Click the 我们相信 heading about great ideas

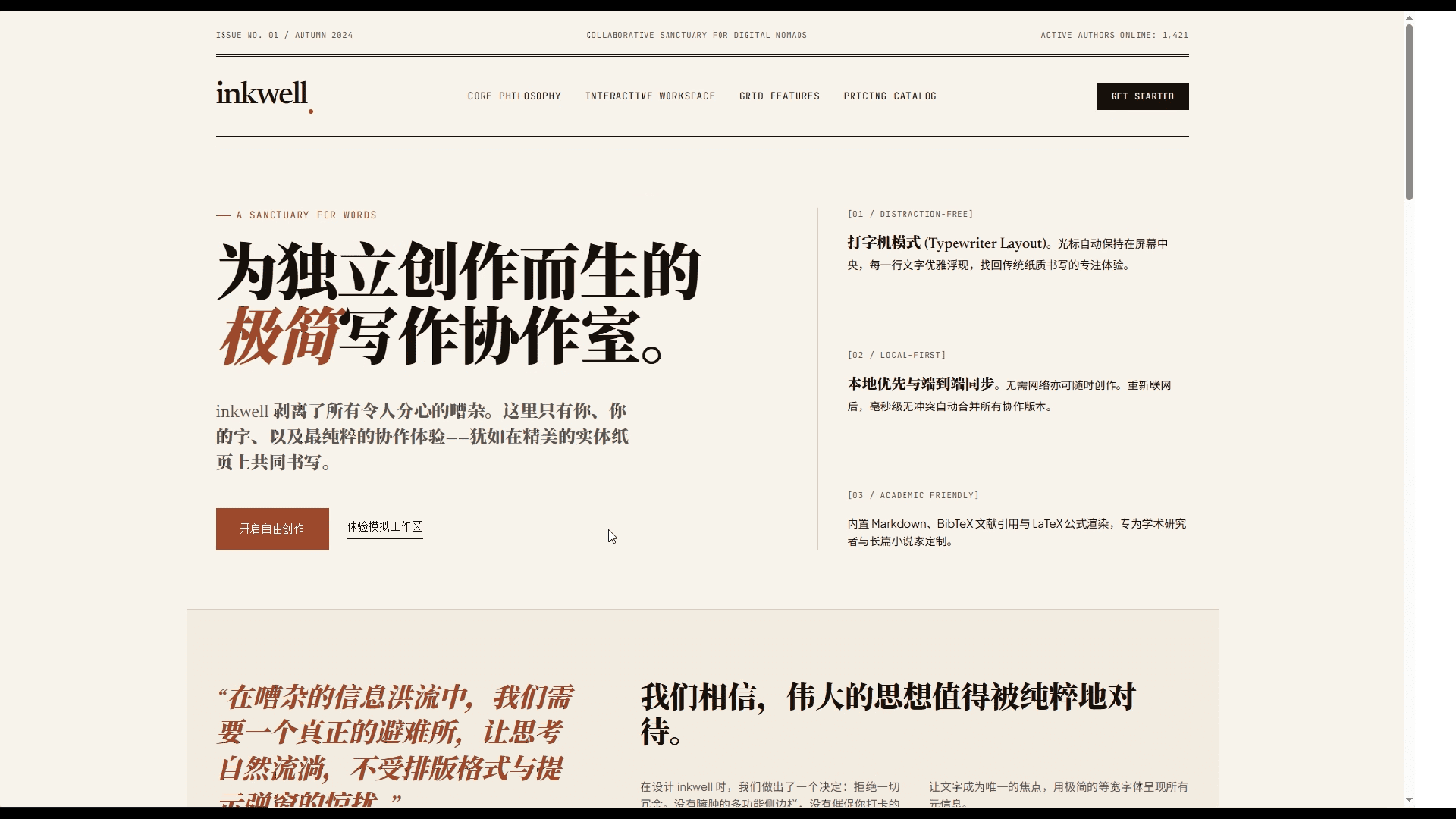[887, 714]
